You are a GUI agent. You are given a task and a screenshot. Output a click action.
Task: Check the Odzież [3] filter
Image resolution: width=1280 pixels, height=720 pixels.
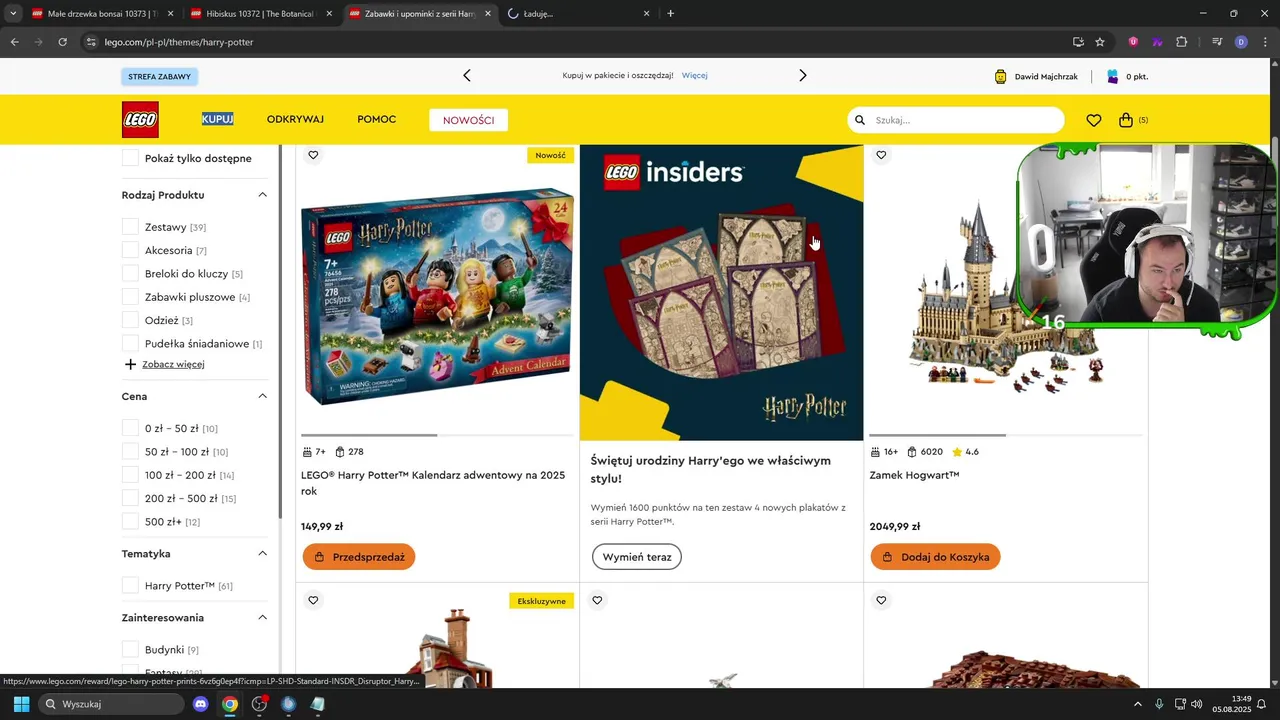tap(130, 320)
